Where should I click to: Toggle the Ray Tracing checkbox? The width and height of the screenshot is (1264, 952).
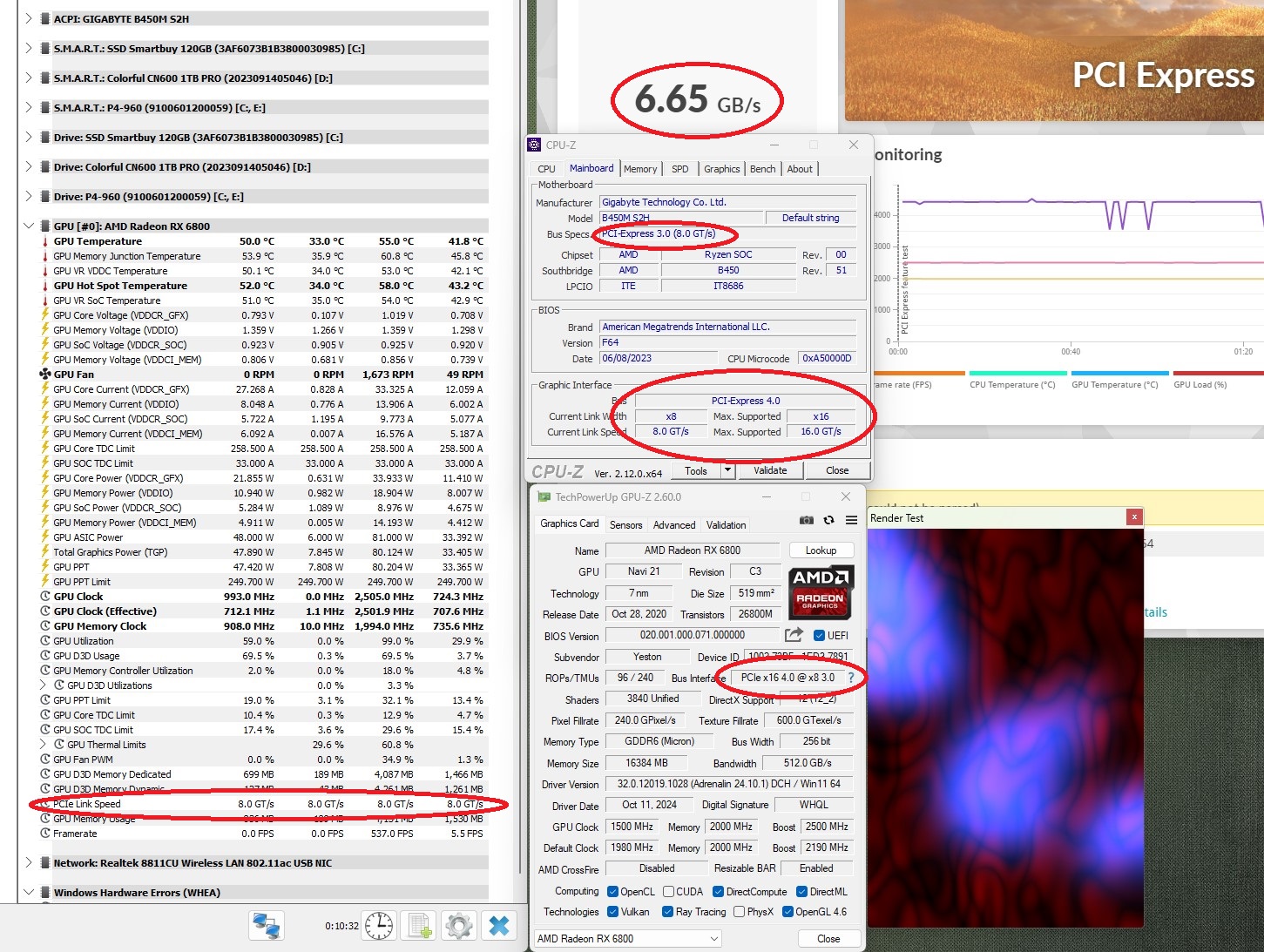tap(667, 912)
